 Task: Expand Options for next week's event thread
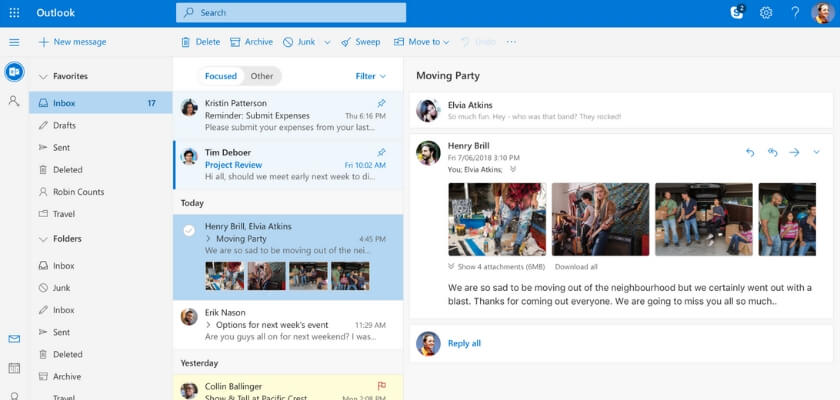click(x=208, y=325)
